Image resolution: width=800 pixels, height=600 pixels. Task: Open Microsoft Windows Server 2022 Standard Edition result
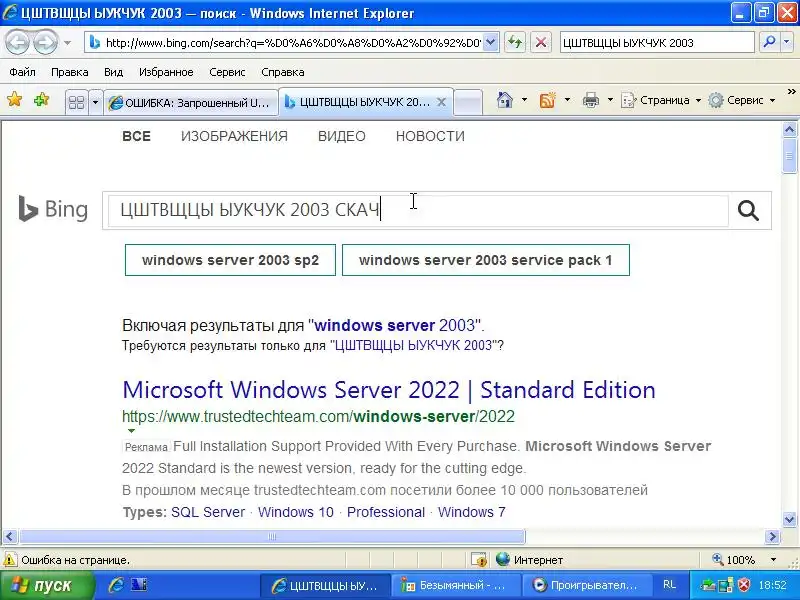pyautogui.click(x=389, y=390)
